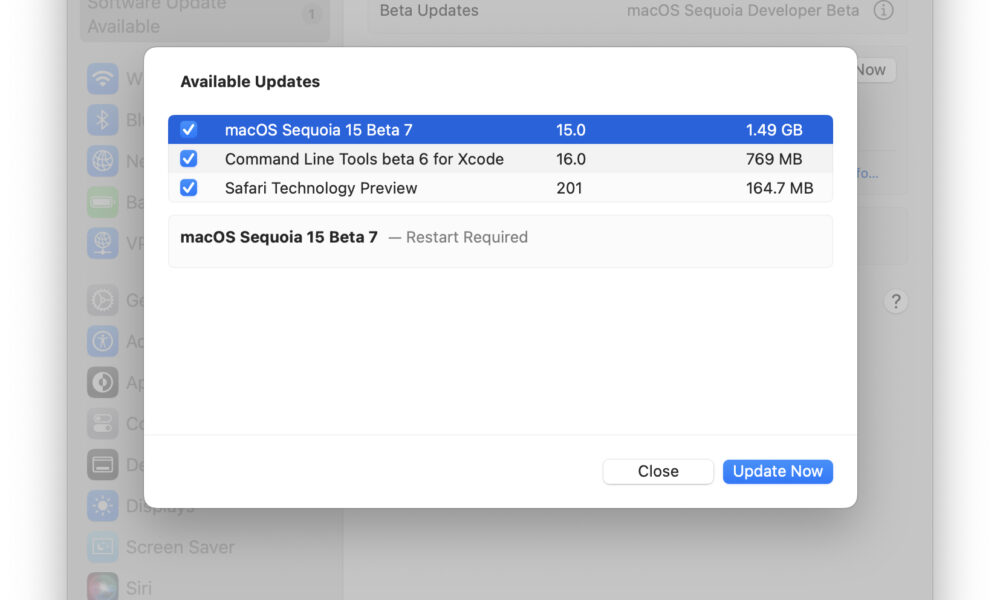Click the 769 MB size value
The width and height of the screenshot is (1000, 600).
coord(774,159)
